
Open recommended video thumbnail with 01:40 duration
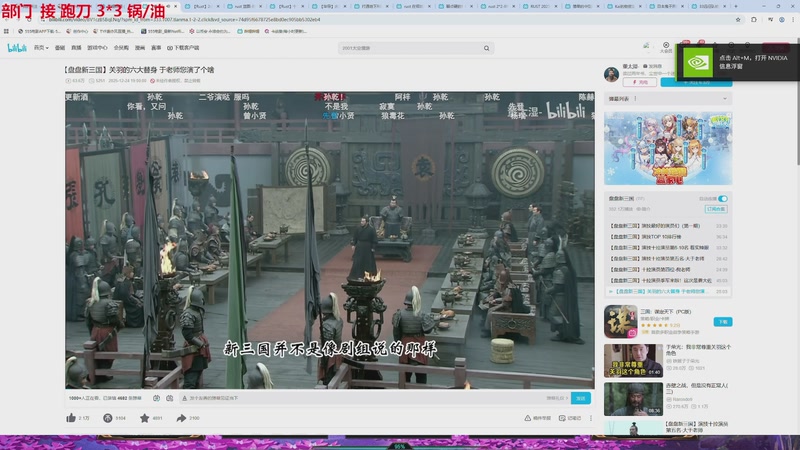click(633, 361)
